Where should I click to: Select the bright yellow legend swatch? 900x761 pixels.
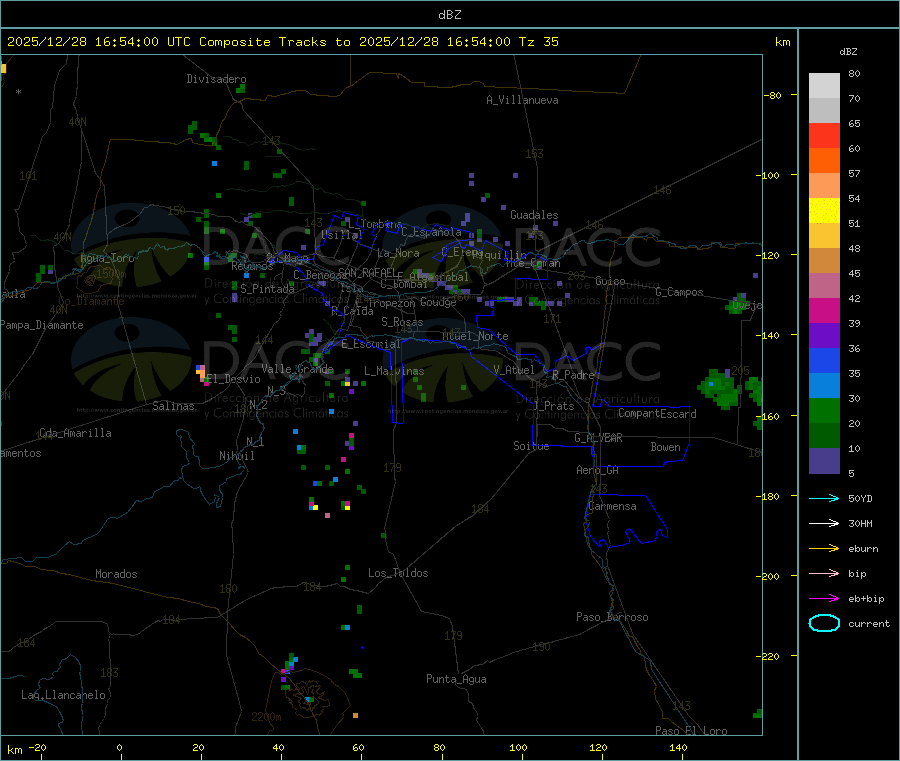point(824,210)
